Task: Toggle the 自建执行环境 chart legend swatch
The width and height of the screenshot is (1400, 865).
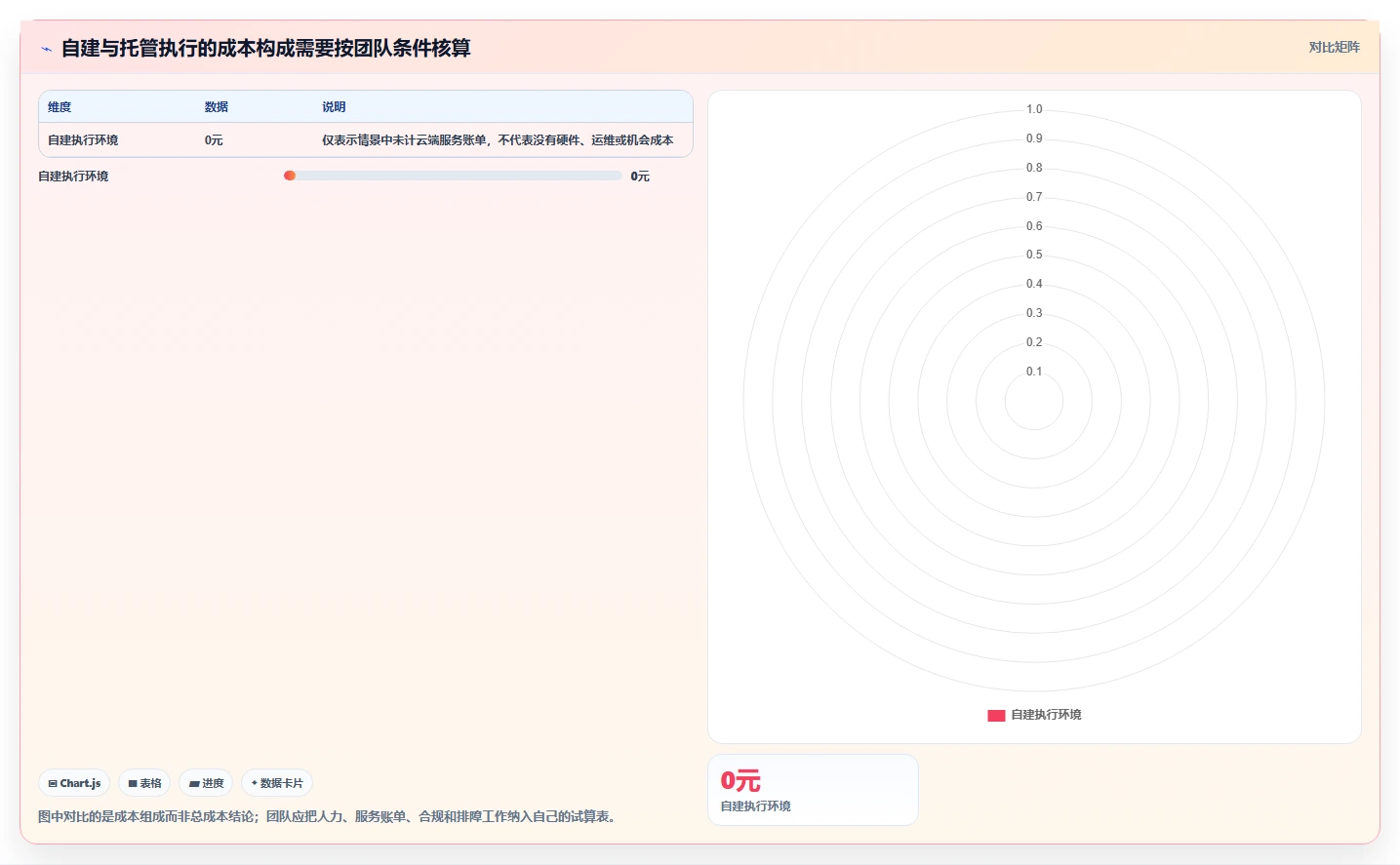Action: 996,715
